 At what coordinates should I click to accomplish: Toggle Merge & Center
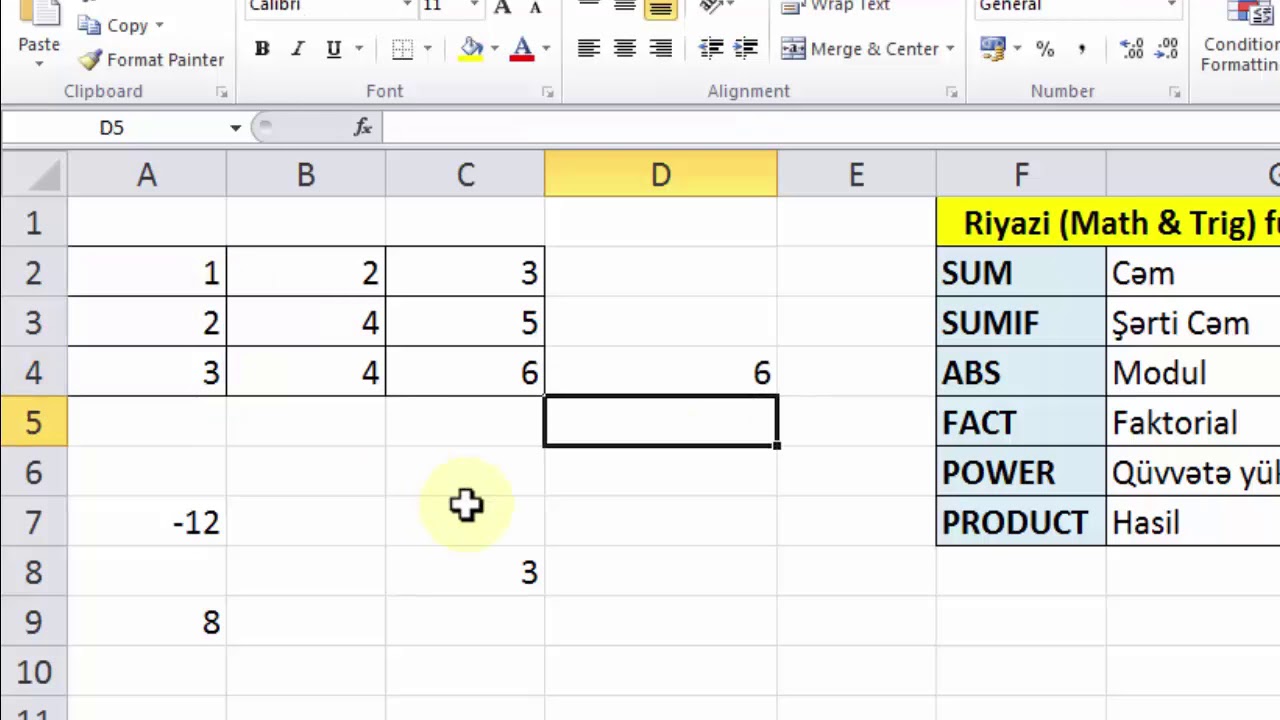pos(860,49)
